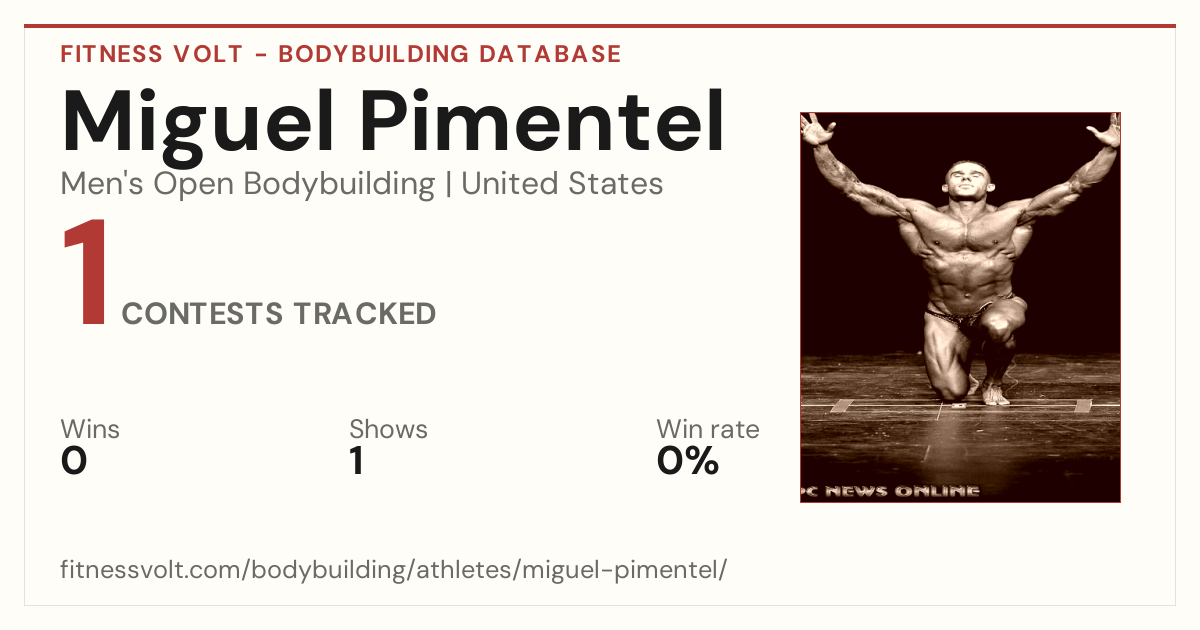The image size is (1200, 630).
Task: Click the fitnessvolt.com athlete URL
Action: 394,570
